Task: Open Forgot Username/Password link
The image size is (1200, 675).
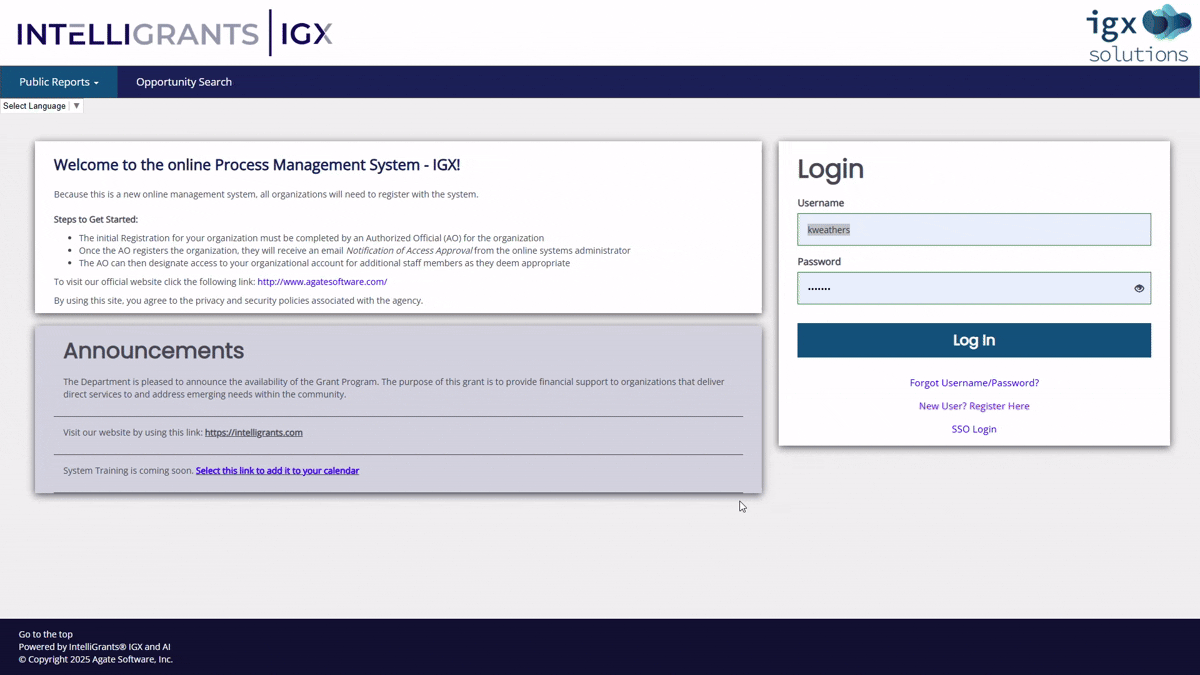Action: tap(974, 383)
